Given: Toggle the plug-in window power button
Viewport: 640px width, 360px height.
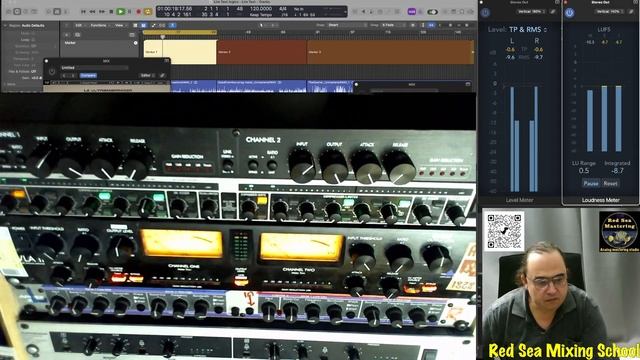Looking at the screenshot, I should coord(52,72).
